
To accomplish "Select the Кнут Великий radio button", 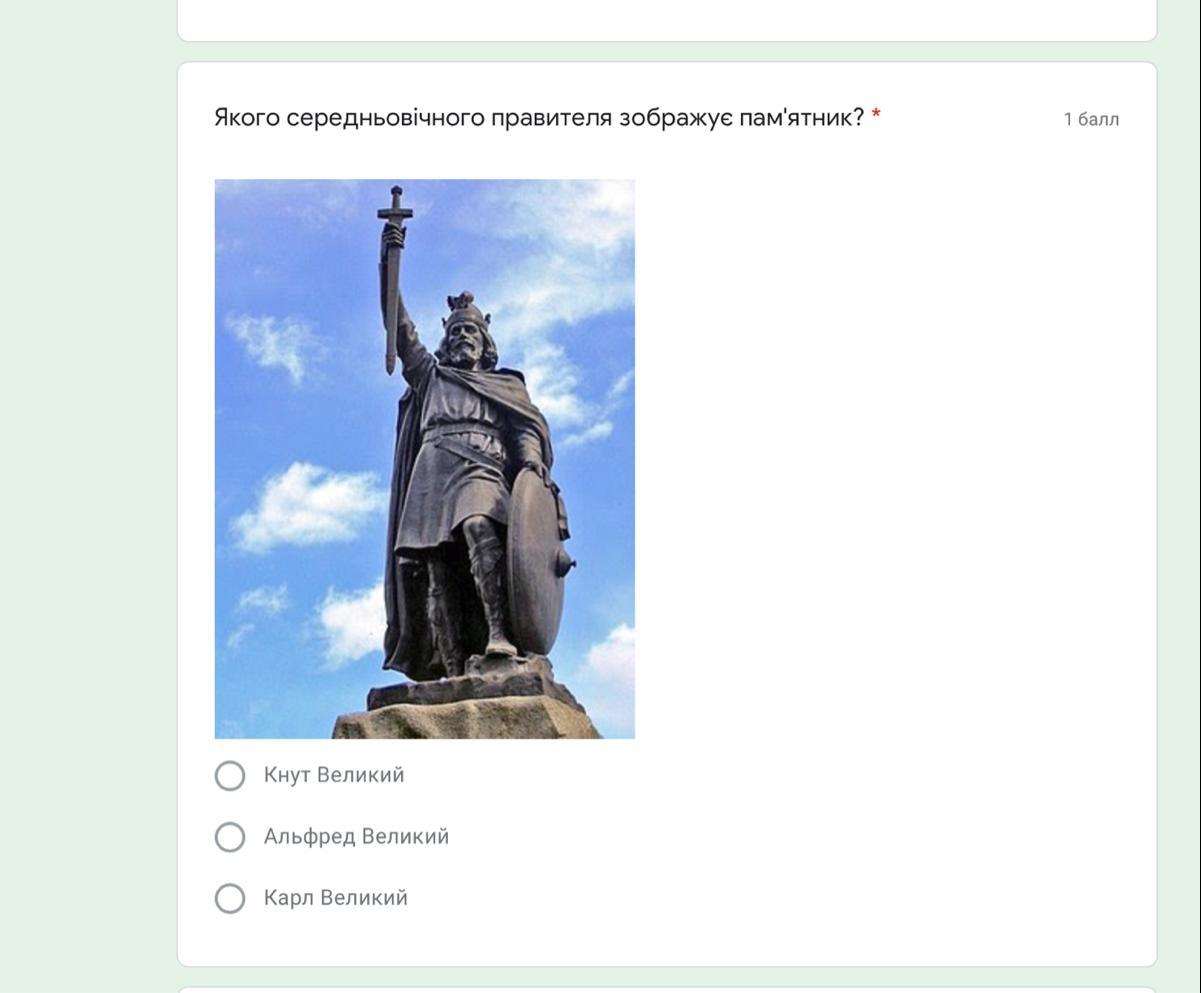I will [x=230, y=775].
